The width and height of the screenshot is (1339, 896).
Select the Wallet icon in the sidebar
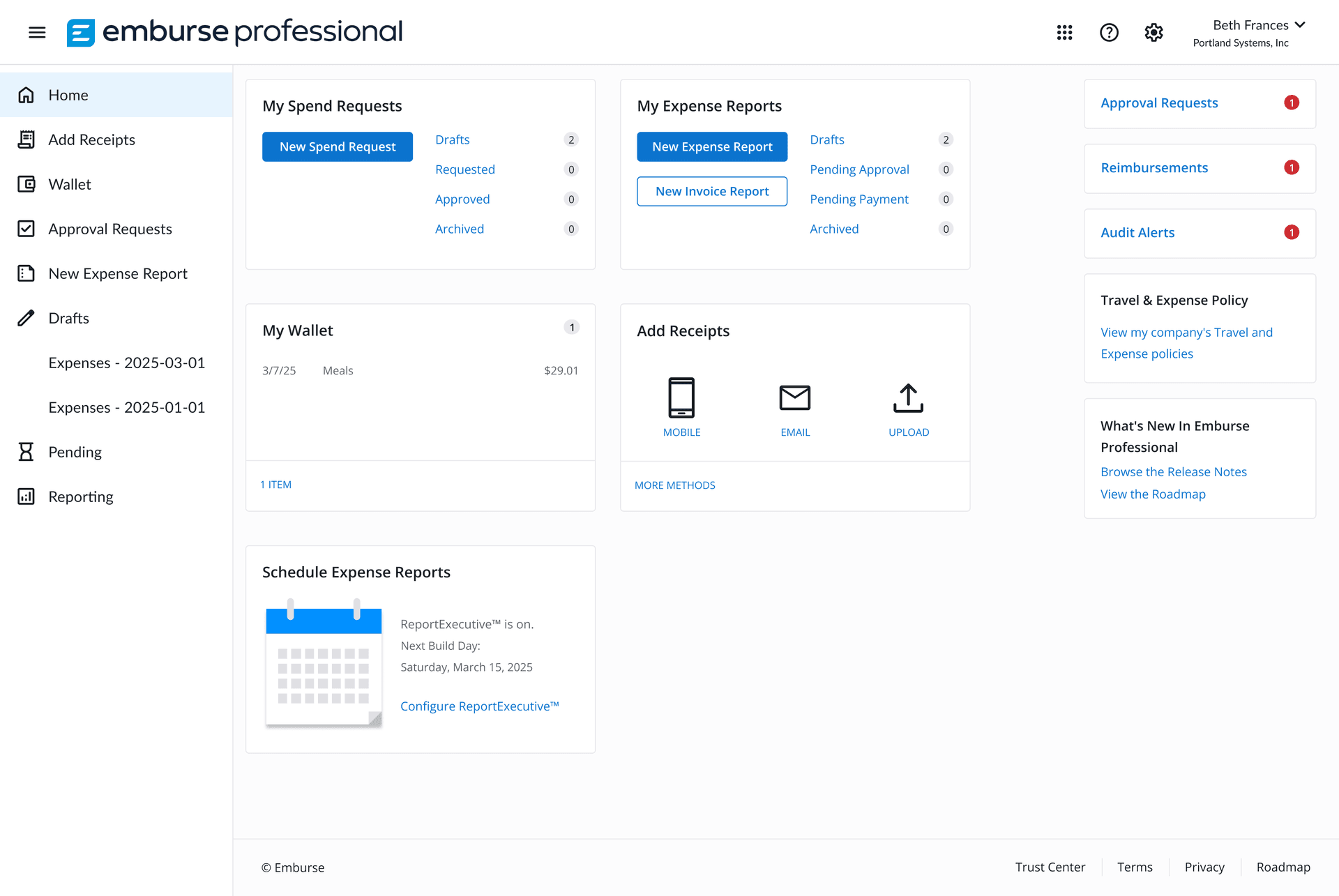(x=27, y=184)
